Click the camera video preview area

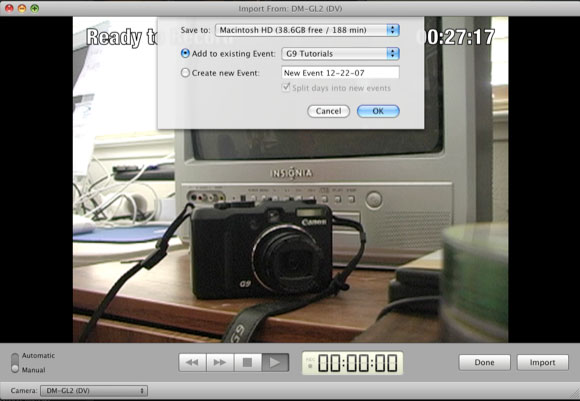click(290, 229)
